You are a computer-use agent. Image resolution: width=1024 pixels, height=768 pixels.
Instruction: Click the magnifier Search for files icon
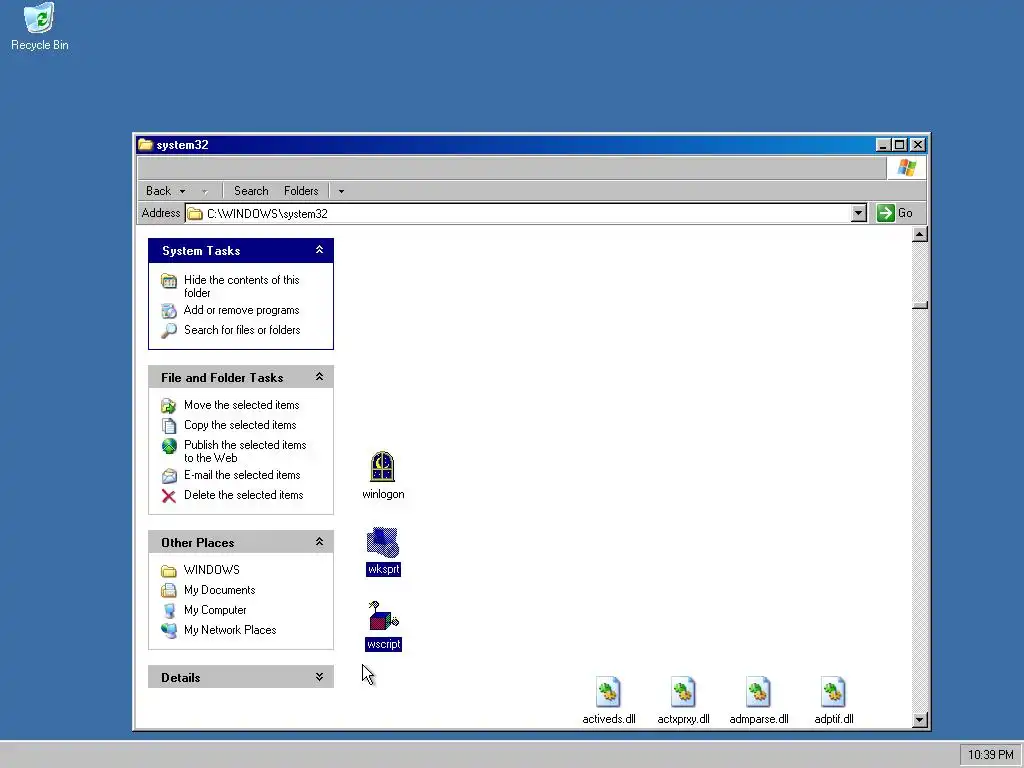[168, 330]
